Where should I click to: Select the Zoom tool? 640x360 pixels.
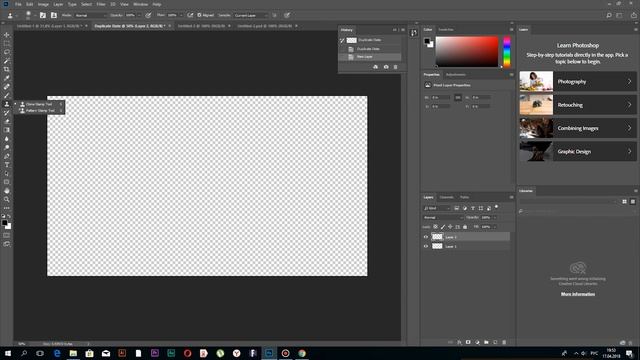[x=7, y=199]
